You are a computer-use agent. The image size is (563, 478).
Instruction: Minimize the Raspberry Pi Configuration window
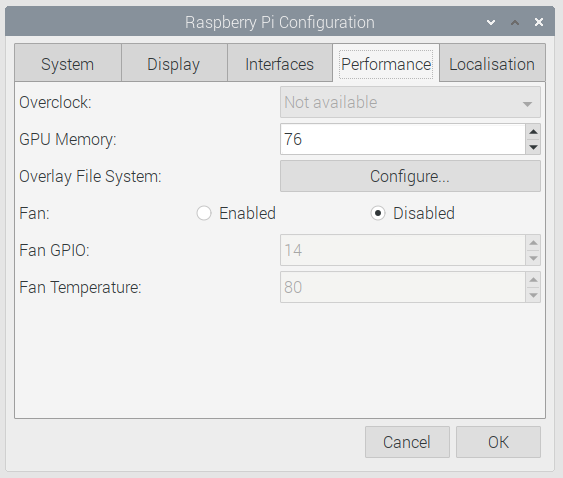pyautogui.click(x=491, y=23)
